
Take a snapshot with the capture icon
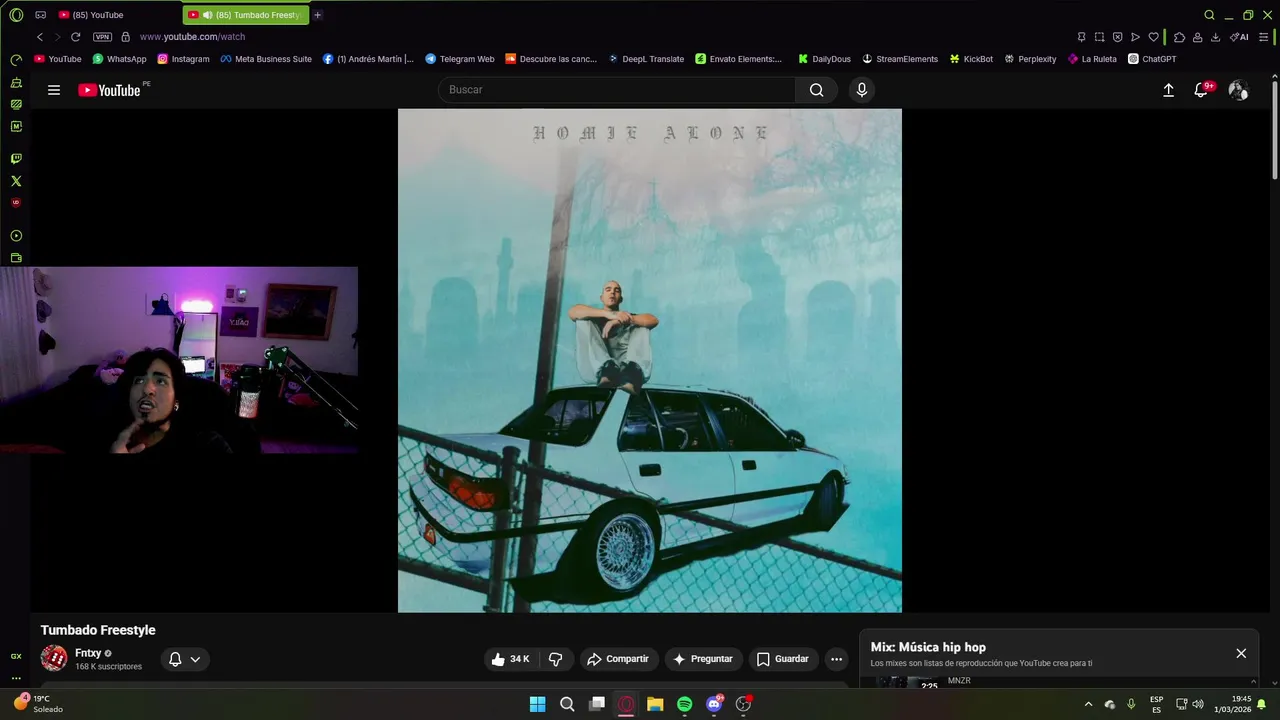click(1099, 37)
